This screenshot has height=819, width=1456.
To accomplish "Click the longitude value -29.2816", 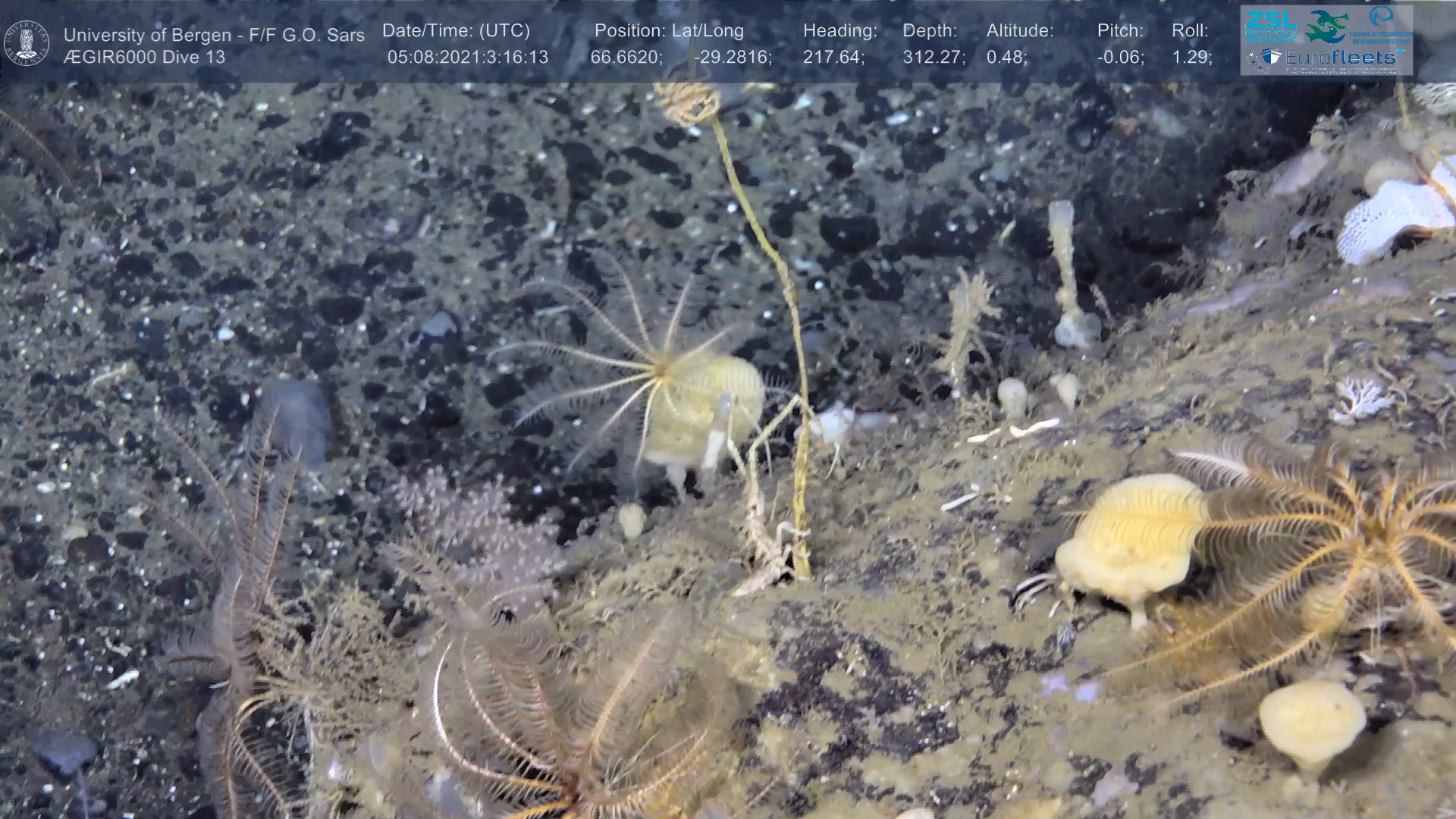I will click(x=733, y=57).
